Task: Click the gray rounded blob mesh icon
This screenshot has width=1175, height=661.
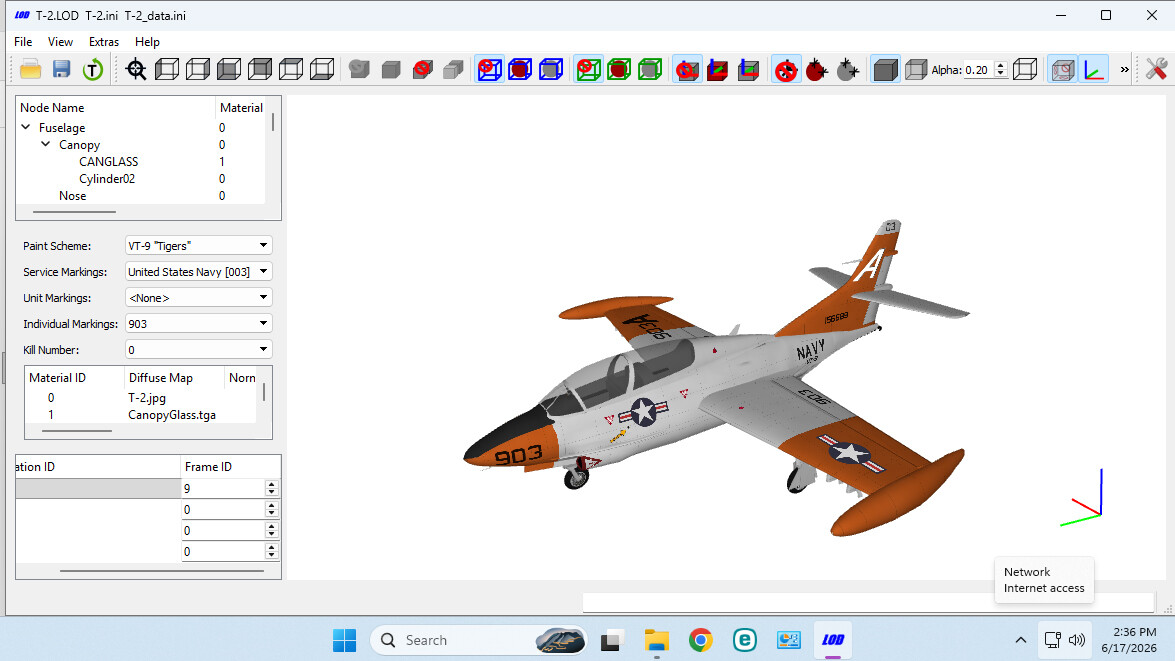Action: pyautogui.click(x=360, y=70)
